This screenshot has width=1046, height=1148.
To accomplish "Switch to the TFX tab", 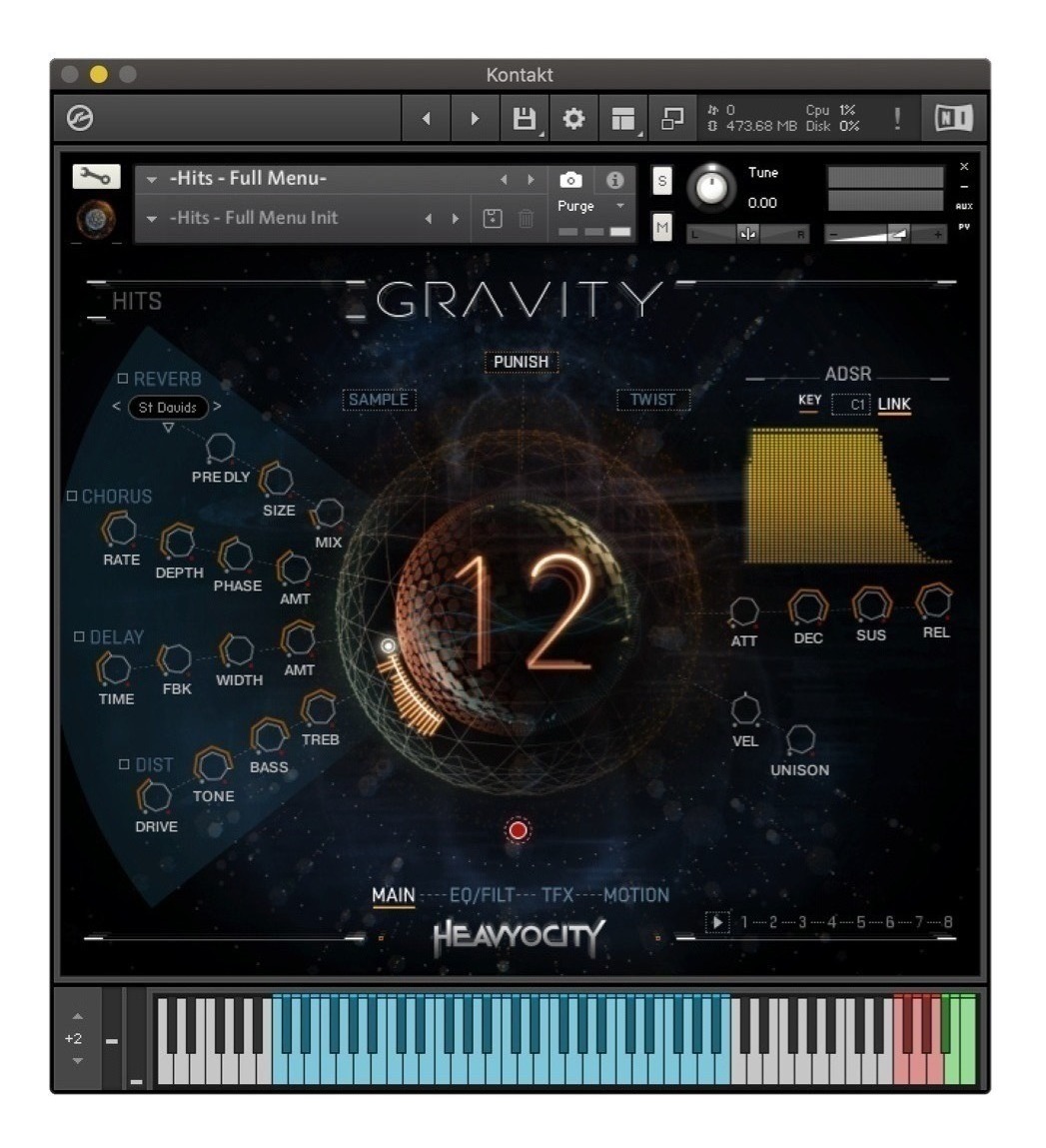I will pyautogui.click(x=557, y=895).
